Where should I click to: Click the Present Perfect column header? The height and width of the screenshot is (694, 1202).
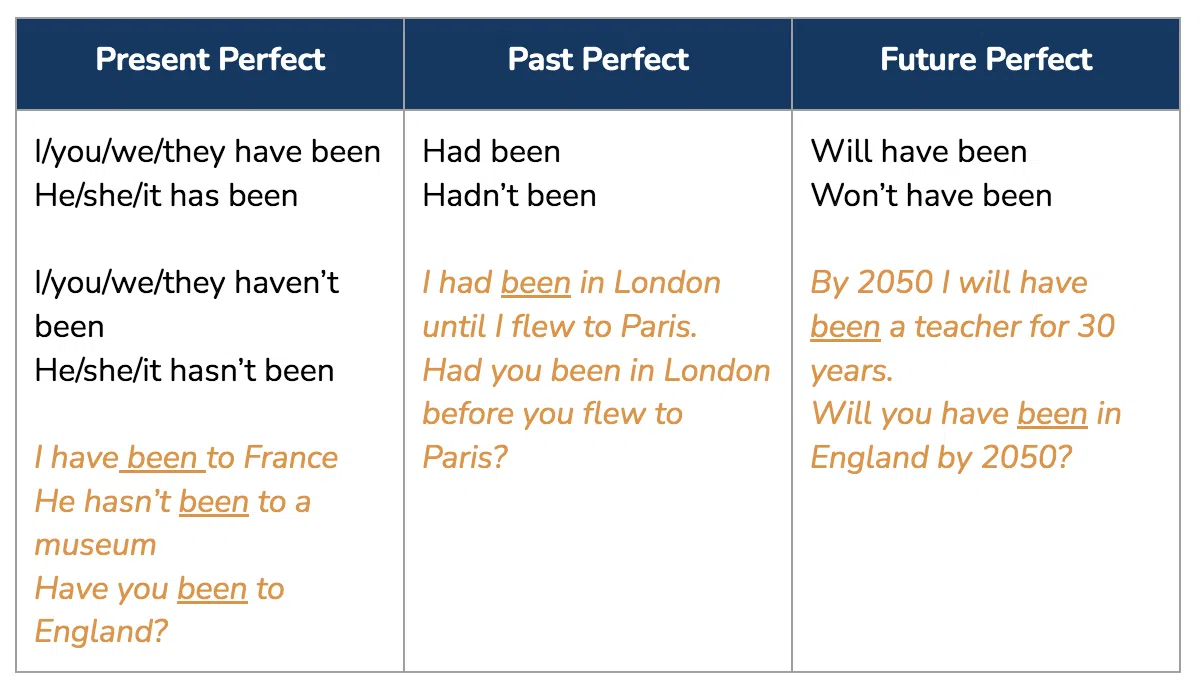tap(210, 60)
